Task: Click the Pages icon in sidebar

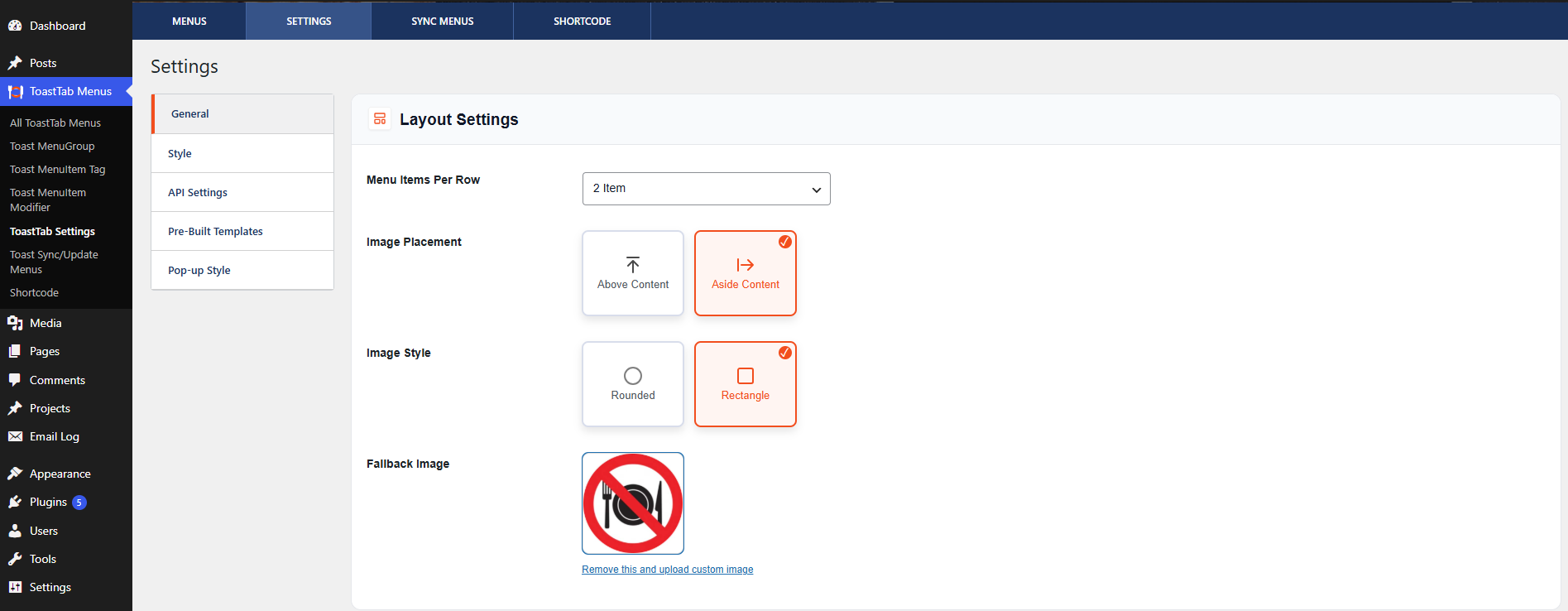Action: click(15, 351)
